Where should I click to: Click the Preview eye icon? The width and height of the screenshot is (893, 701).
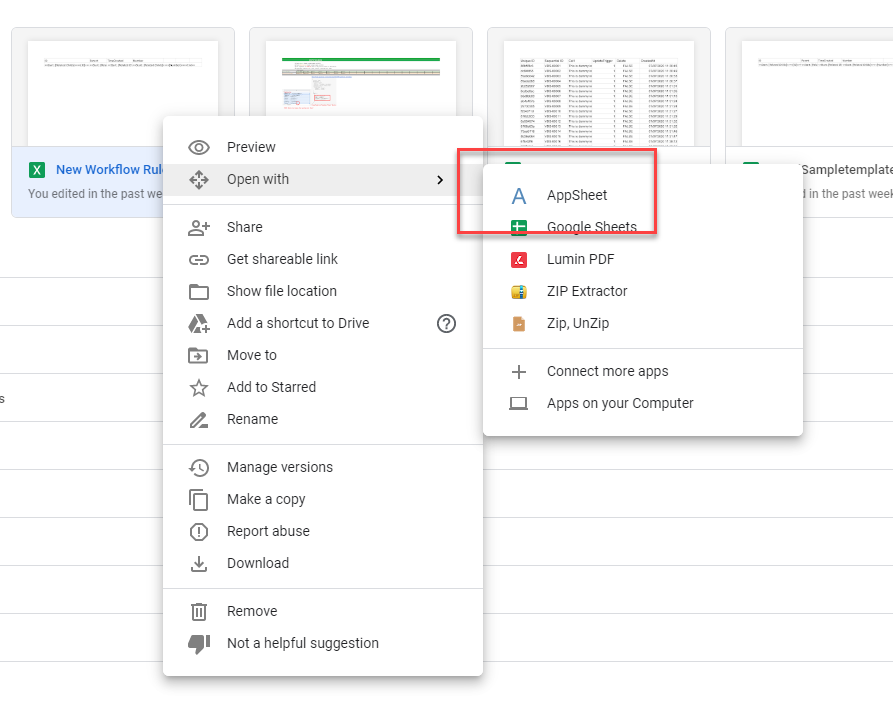click(x=199, y=147)
